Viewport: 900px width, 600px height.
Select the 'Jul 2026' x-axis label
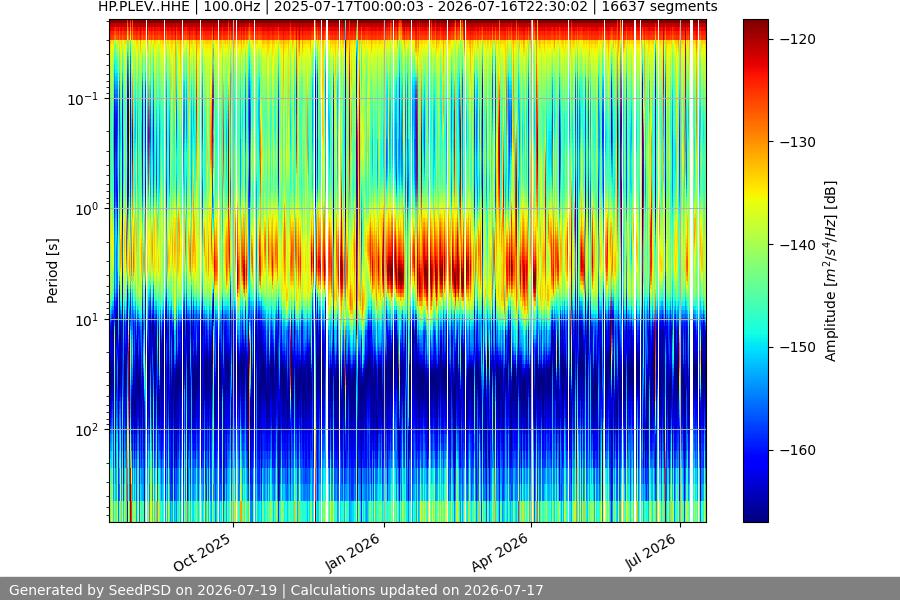[651, 552]
